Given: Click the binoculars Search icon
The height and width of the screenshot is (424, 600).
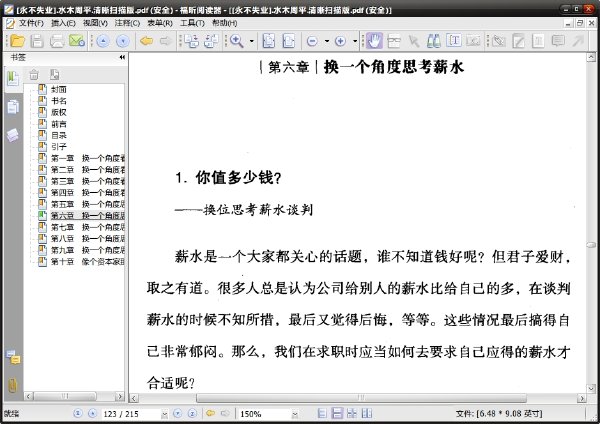Looking at the screenshot, I should pyautogui.click(x=433, y=41).
